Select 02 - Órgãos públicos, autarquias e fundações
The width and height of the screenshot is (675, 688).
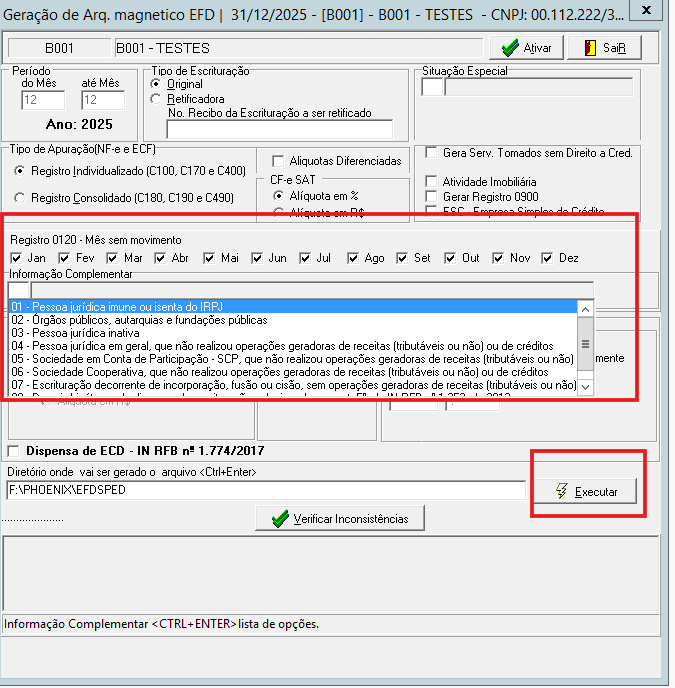pyautogui.click(x=293, y=320)
